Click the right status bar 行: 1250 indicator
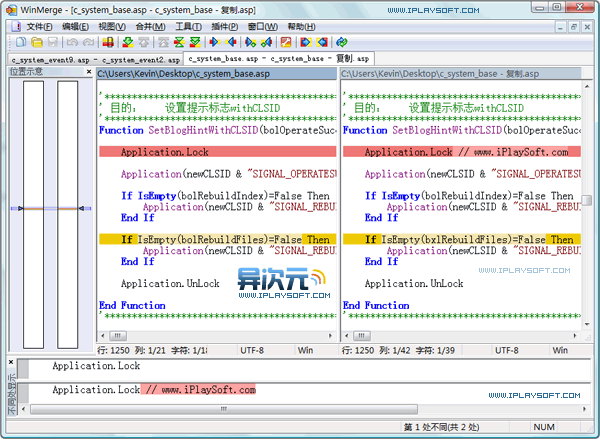This screenshot has width=600, height=439. tap(358, 350)
